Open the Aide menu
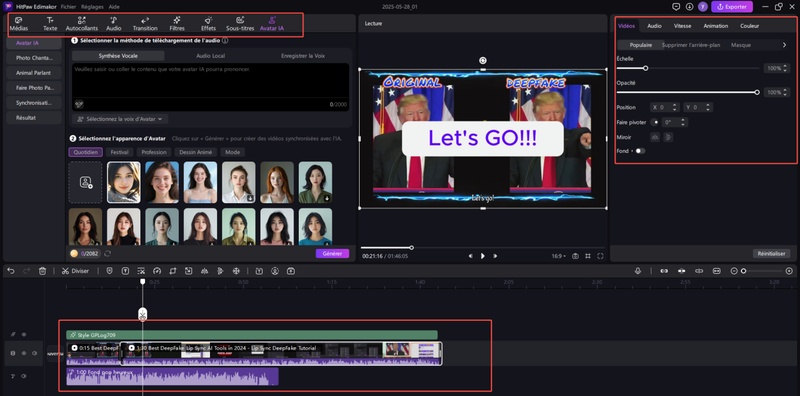Screen dimensions: 800x396 point(114,7)
